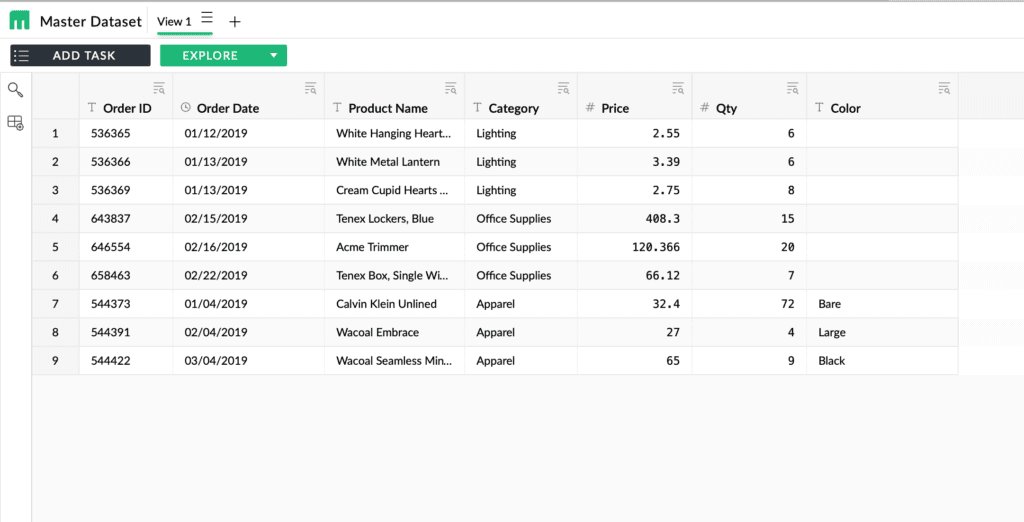
Task: Click color cell Large
Action: tap(882, 332)
